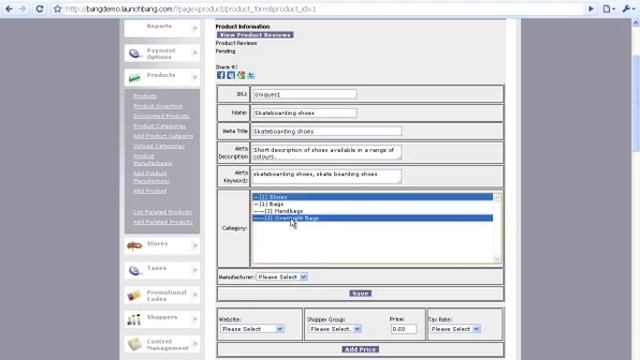Viewport: 640px width, 360px height.
Task: Click the second share icon beside Facebook
Action: 231,75
